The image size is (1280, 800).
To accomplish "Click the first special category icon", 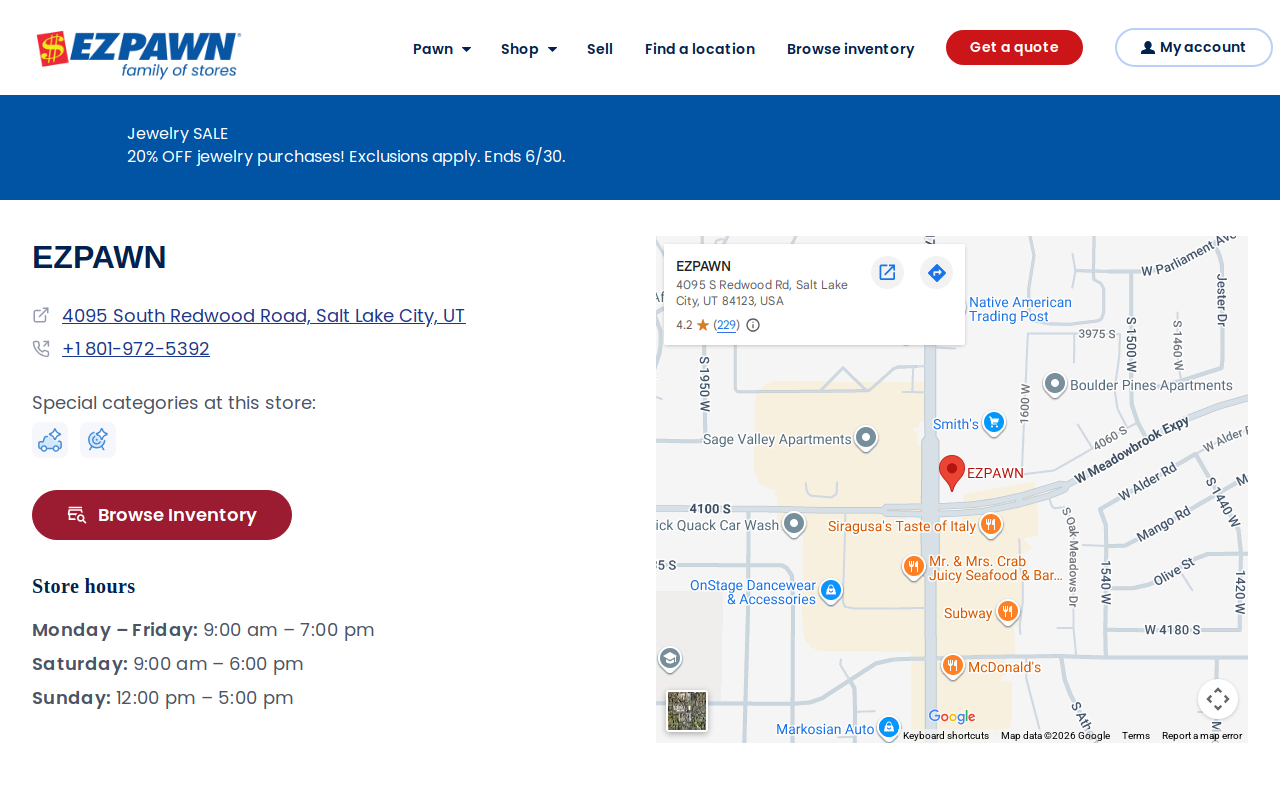I will [x=50, y=440].
